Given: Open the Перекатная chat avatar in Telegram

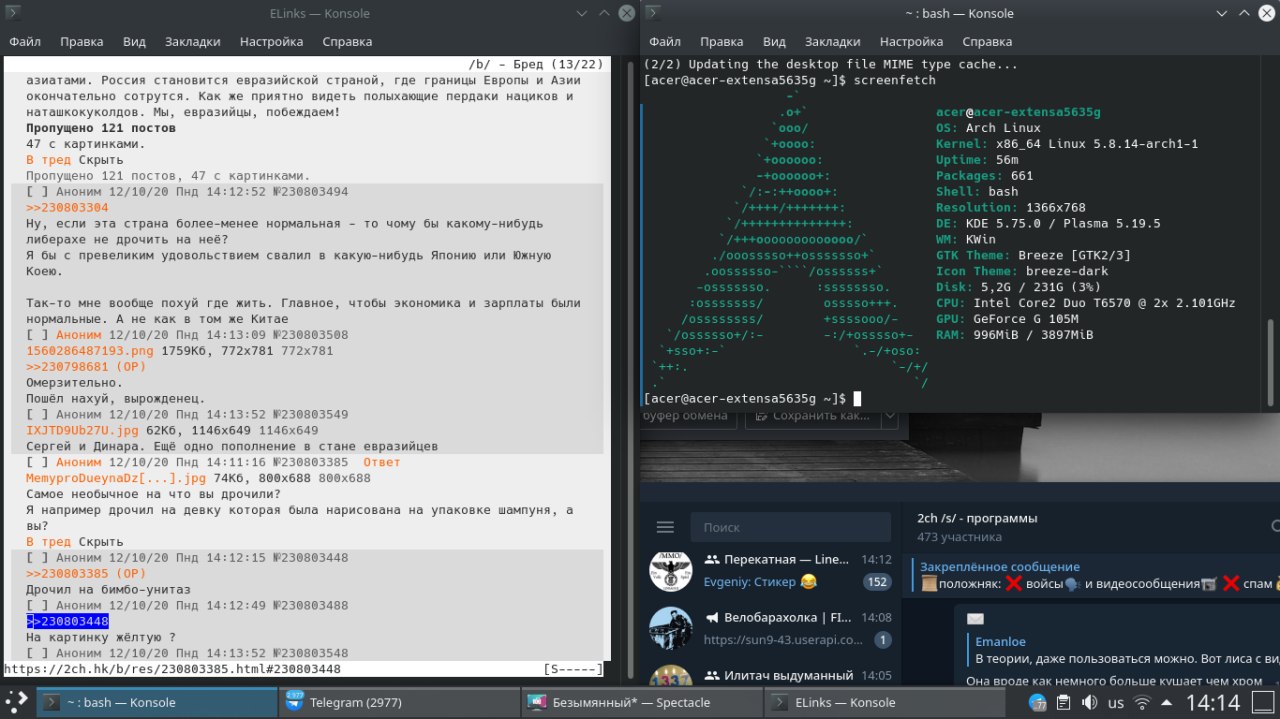Looking at the screenshot, I should (670, 570).
